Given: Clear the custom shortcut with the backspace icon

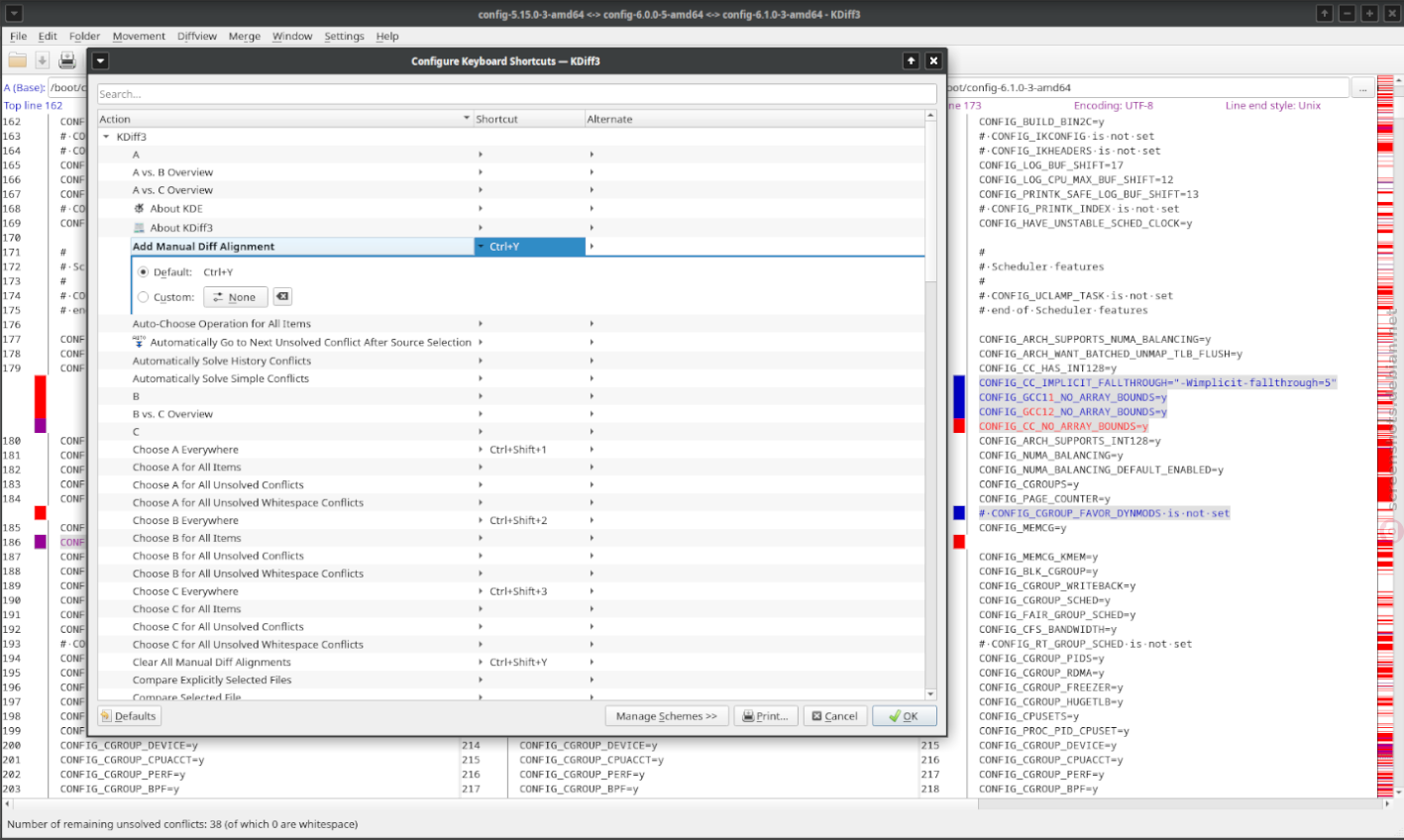Looking at the screenshot, I should point(282,297).
